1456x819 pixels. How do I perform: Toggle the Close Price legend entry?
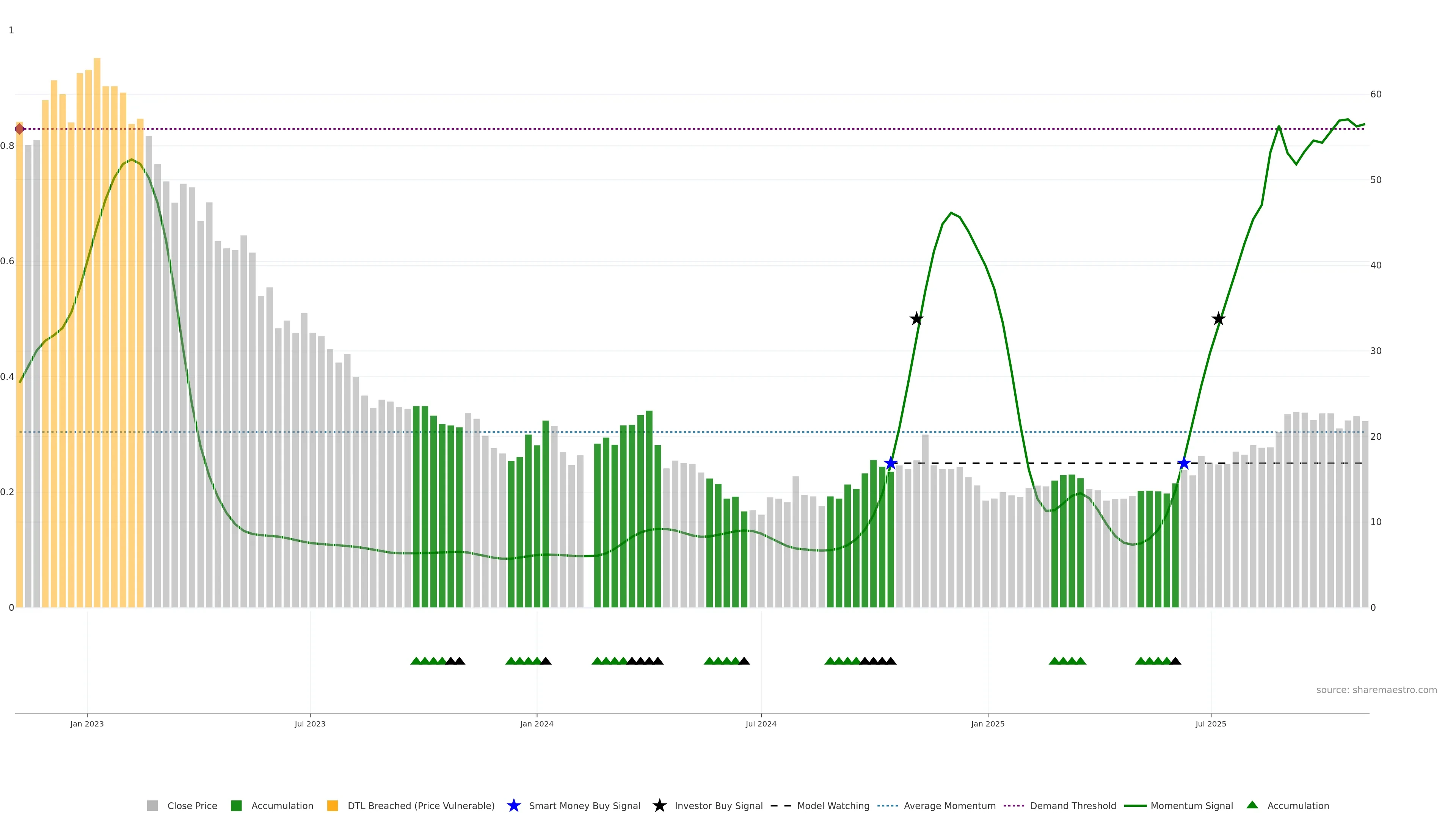(x=191, y=806)
